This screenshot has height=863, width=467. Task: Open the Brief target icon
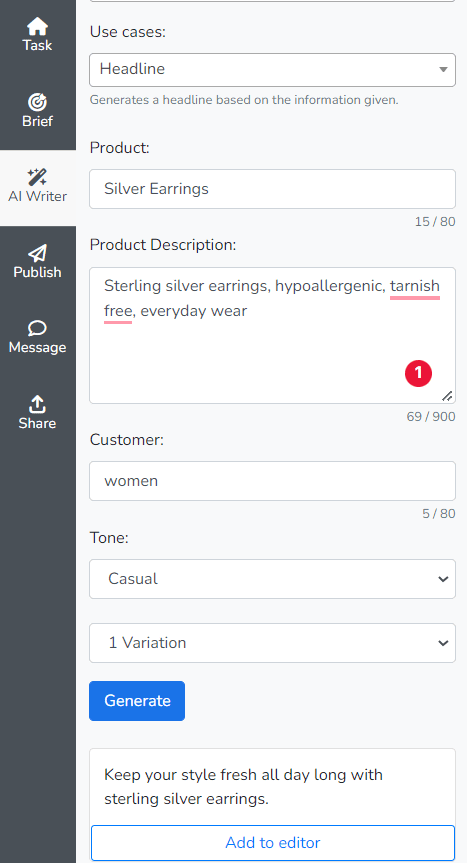(x=37, y=102)
